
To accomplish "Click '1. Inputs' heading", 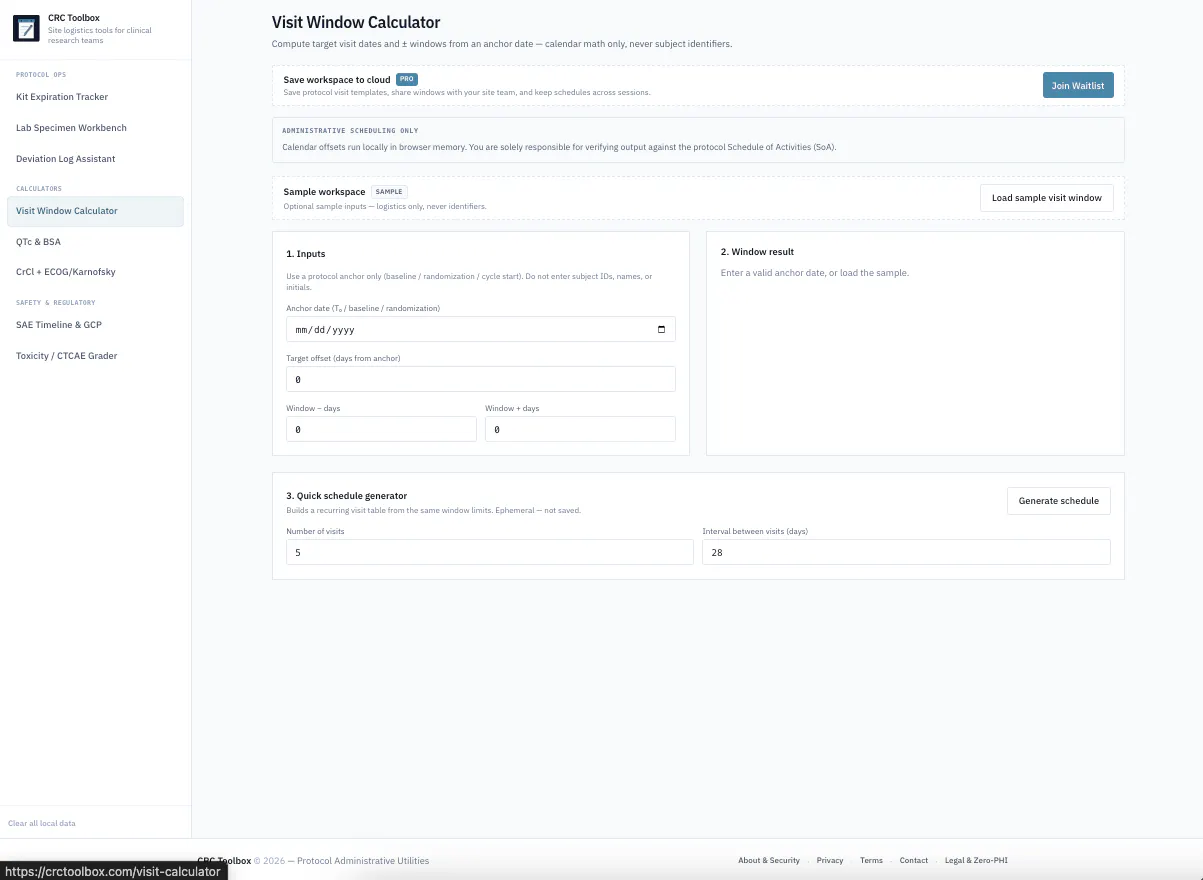I will (306, 254).
